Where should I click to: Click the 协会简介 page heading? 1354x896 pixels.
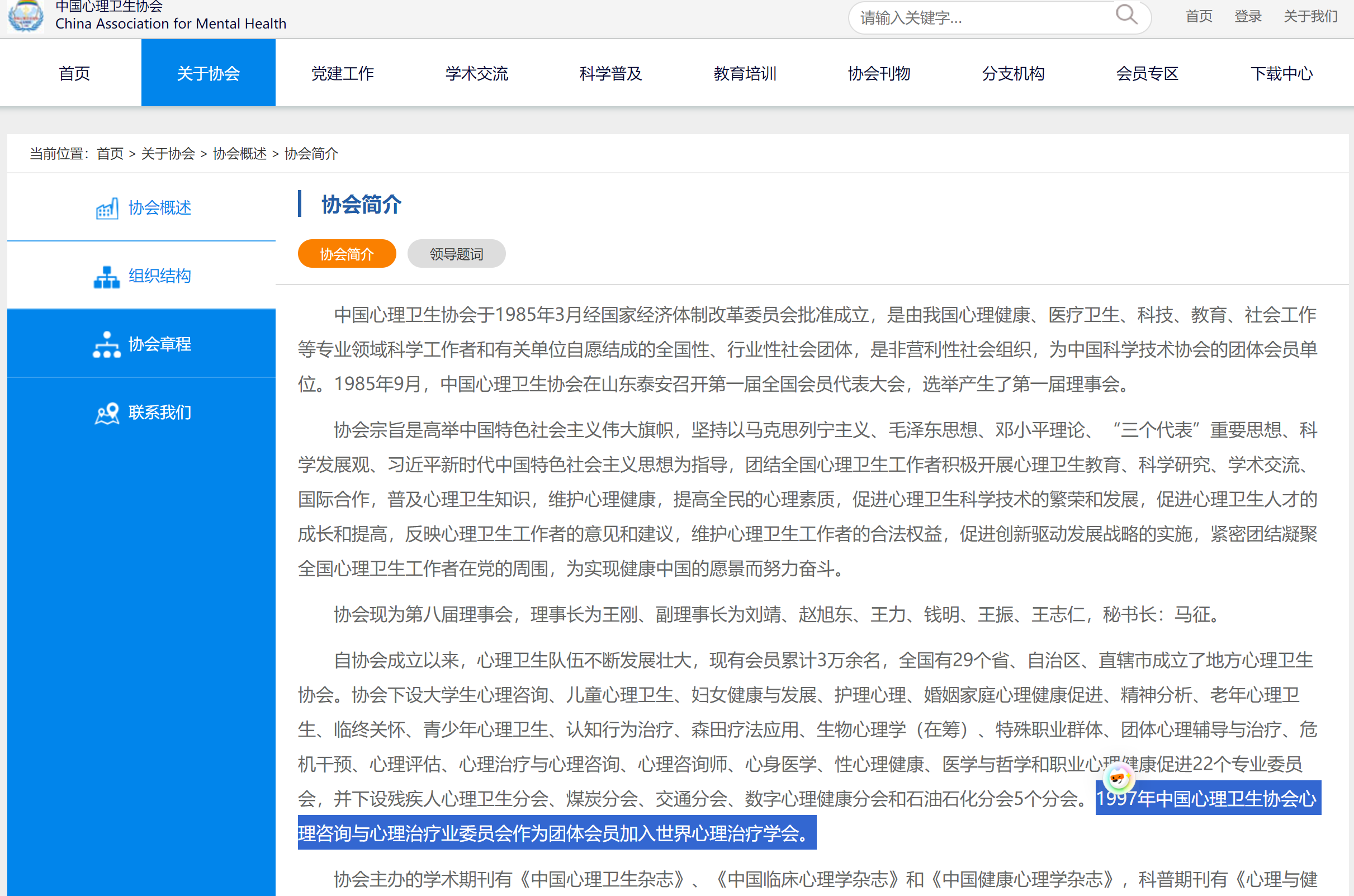[361, 204]
